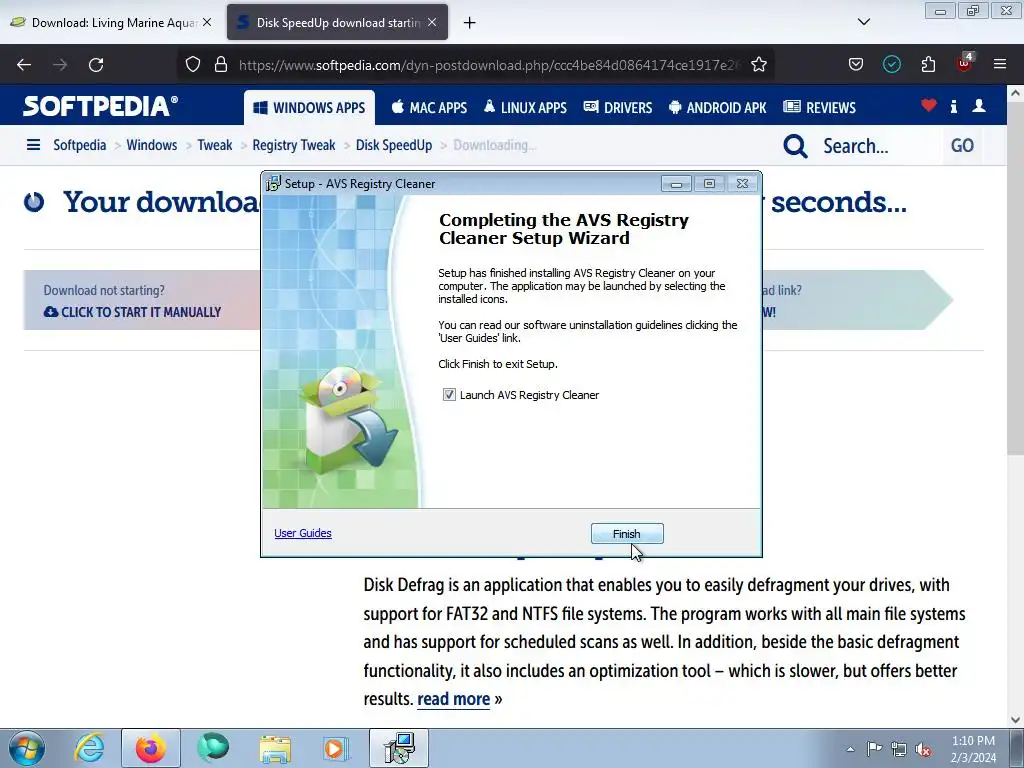Open the green globe browser taskbar icon
1024x768 pixels.
pyautogui.click(x=214, y=748)
